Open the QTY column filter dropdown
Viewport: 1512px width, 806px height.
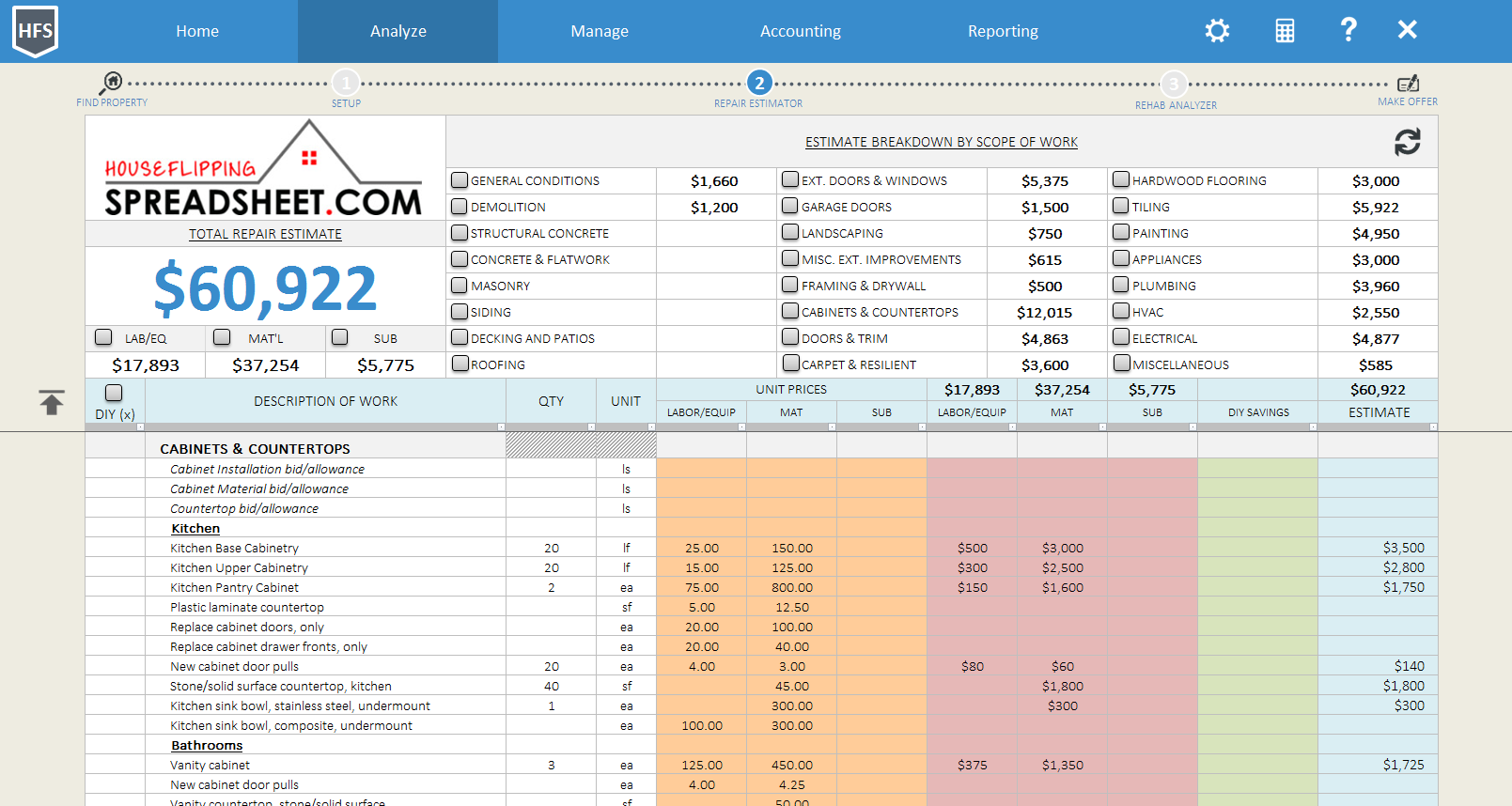click(591, 427)
